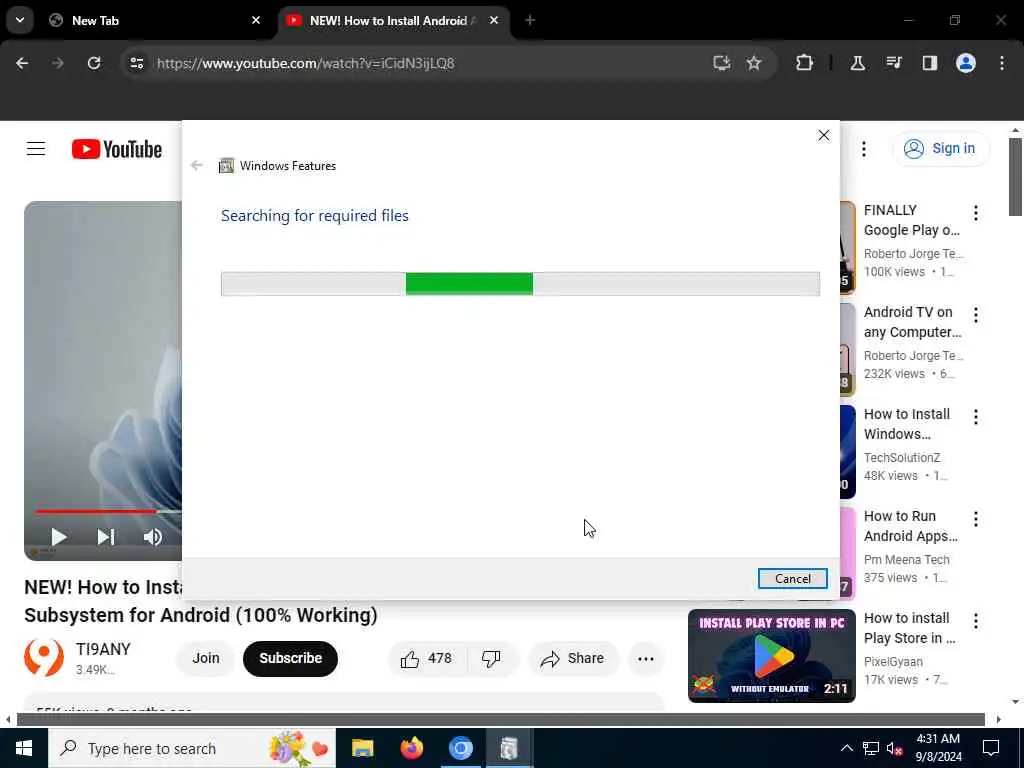Go to YouTube home via logo
This screenshot has width=1024, height=768.
coord(117,150)
